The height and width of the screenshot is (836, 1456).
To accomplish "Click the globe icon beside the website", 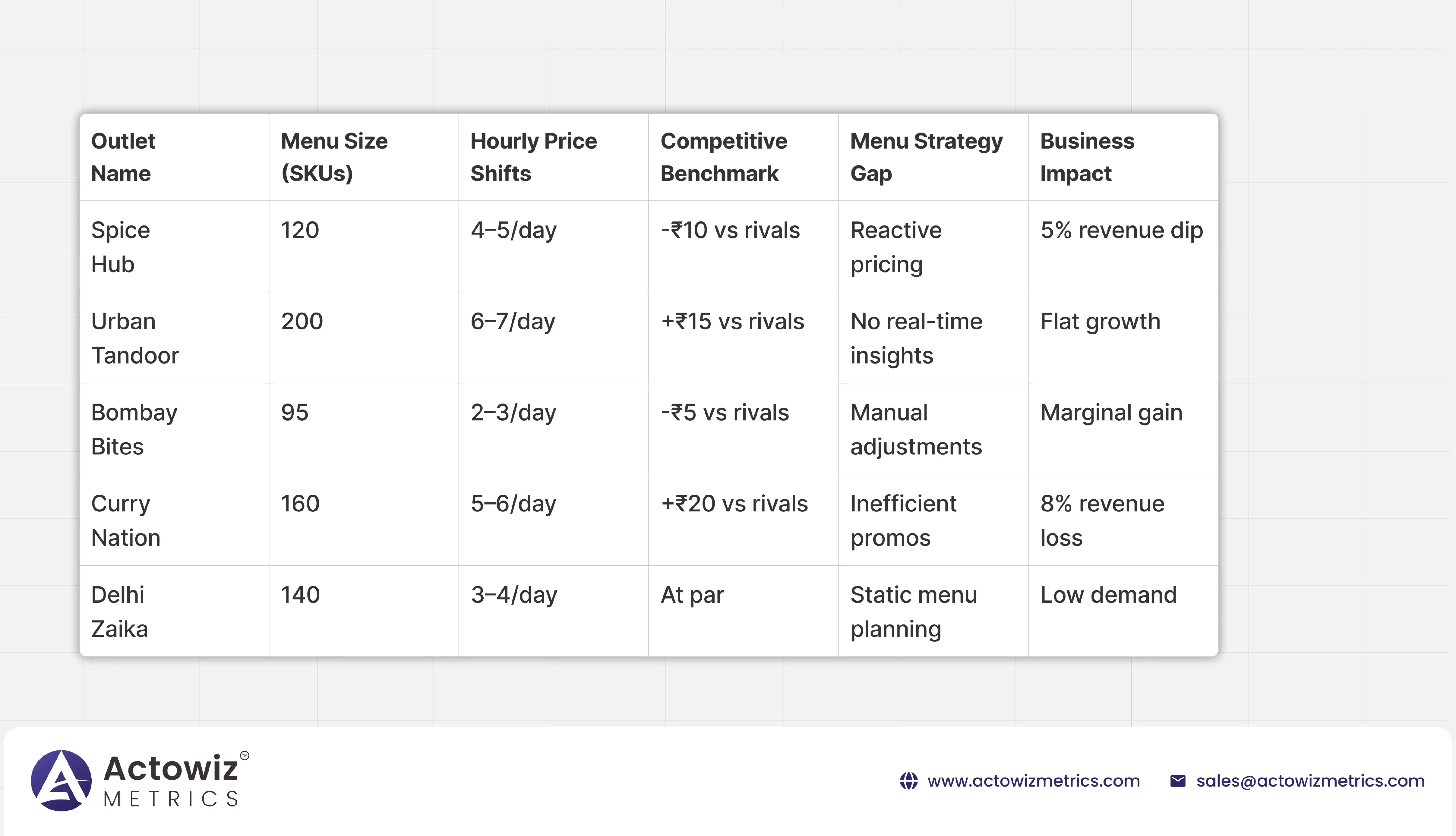I will 909,781.
